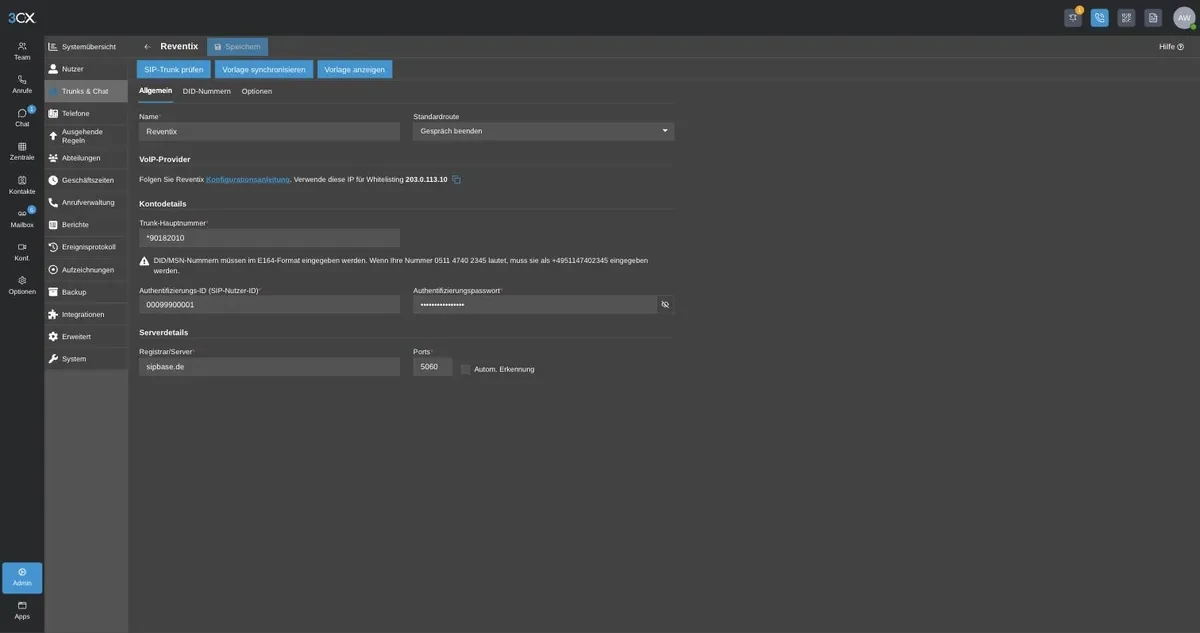Select the Allgemein tab
Image resolution: width=1200 pixels, height=633 pixels.
pos(155,91)
